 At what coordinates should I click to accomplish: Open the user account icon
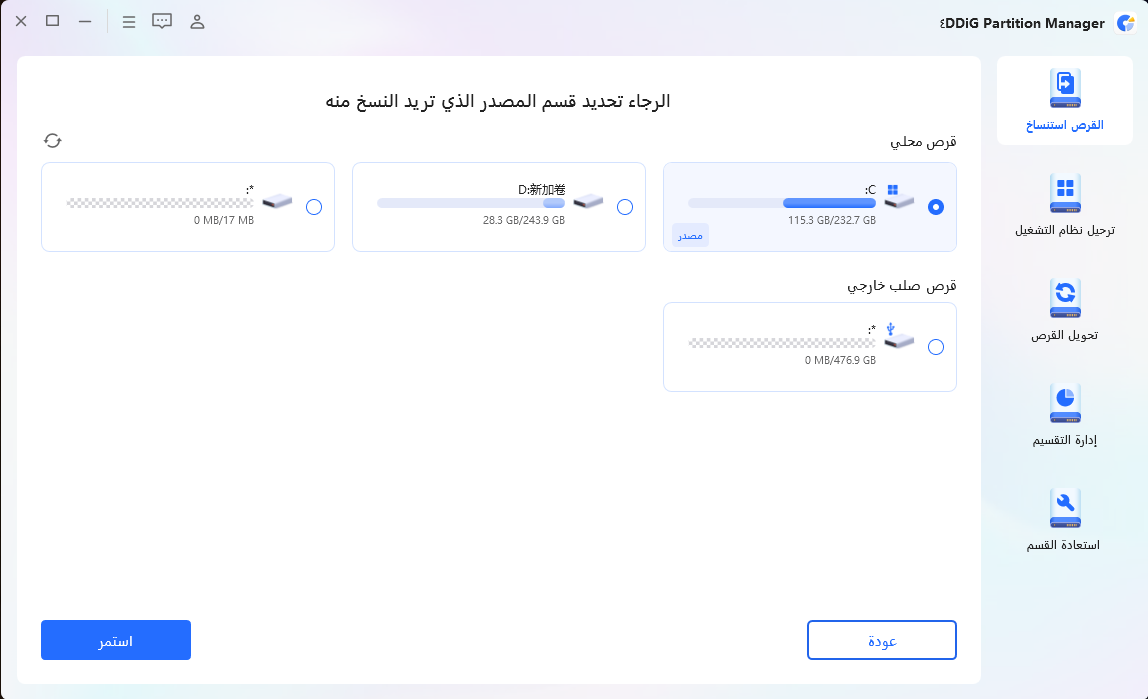(x=197, y=21)
